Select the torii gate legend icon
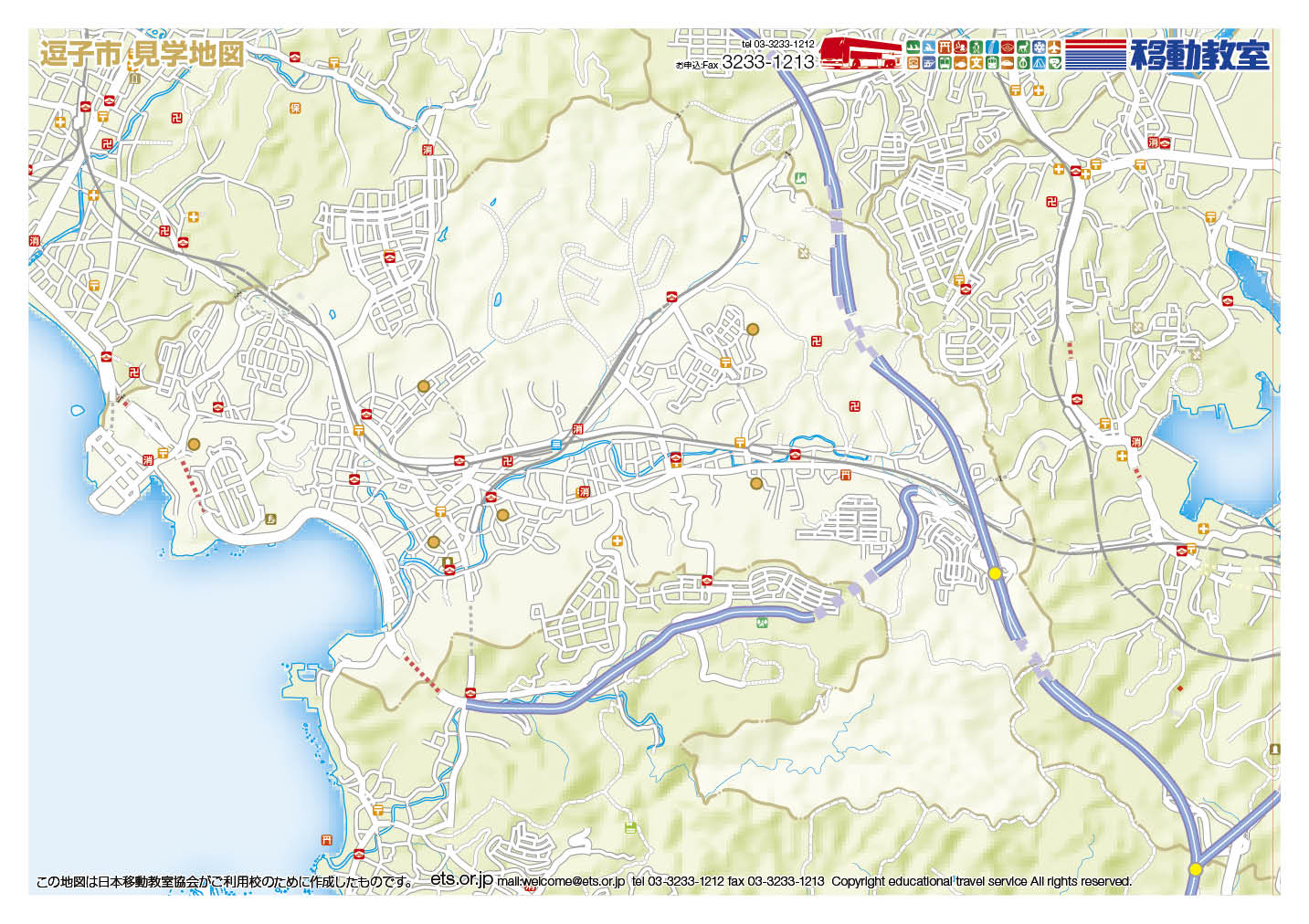 pyautogui.click(x=945, y=47)
